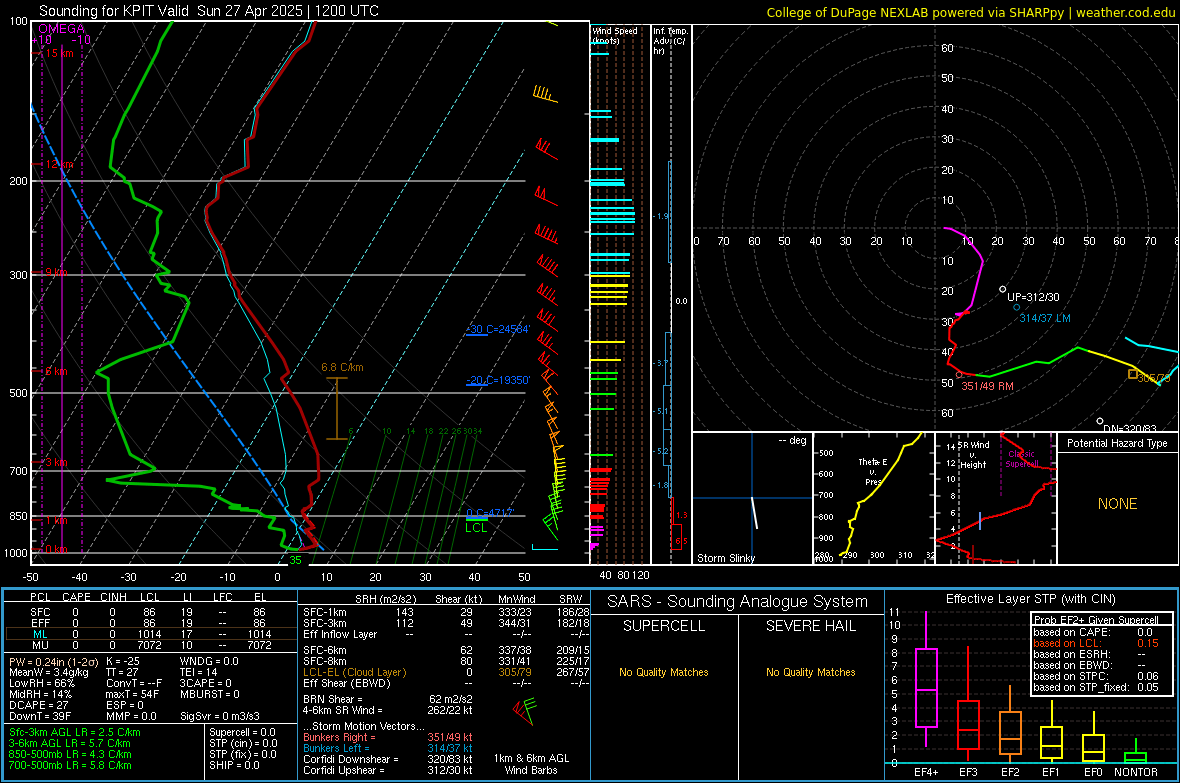This screenshot has width=1180, height=783.
Task: Click the DCAPE = 27 value
Action: (x=38, y=705)
